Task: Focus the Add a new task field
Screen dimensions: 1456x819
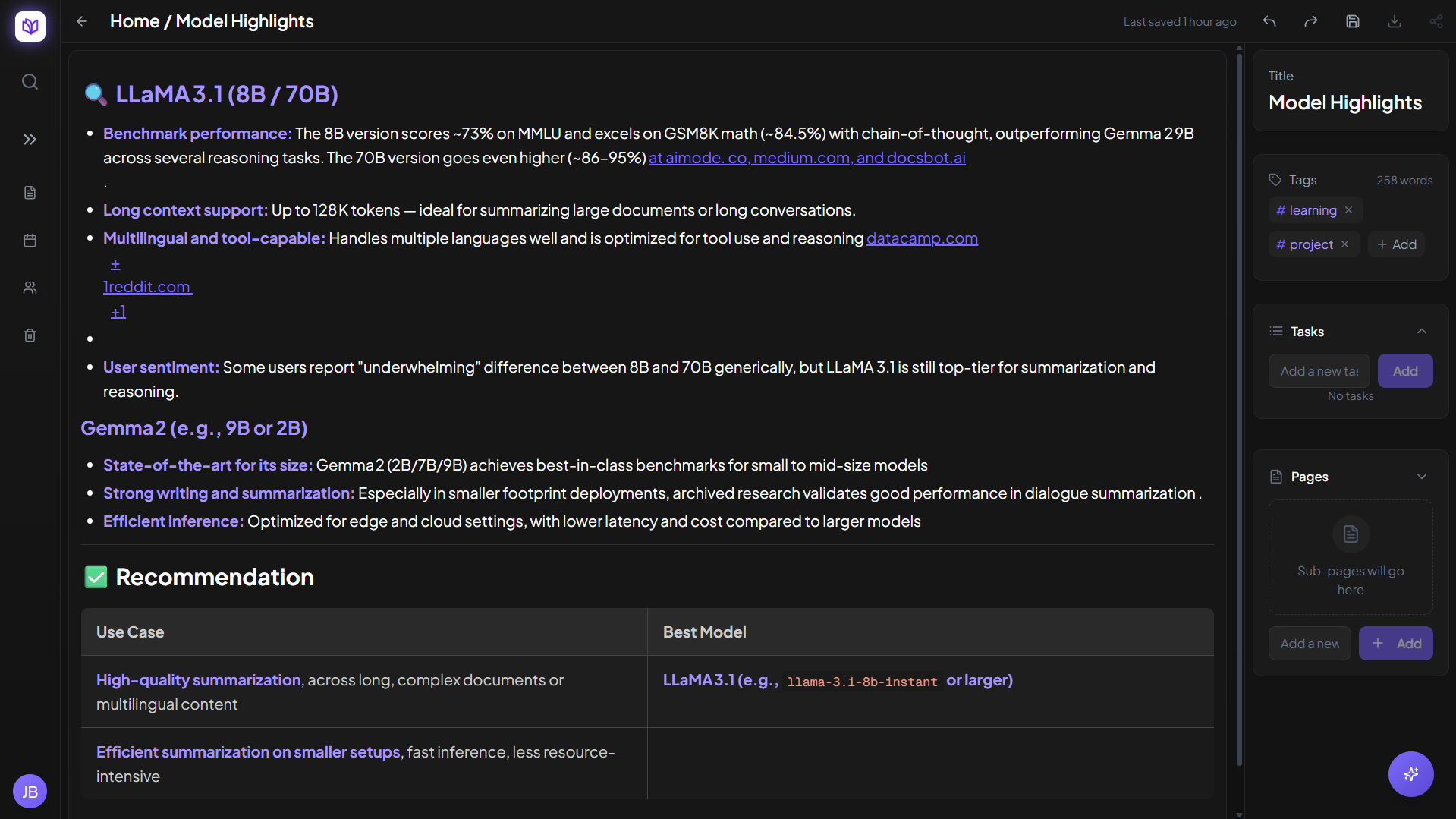Action: coord(1319,371)
